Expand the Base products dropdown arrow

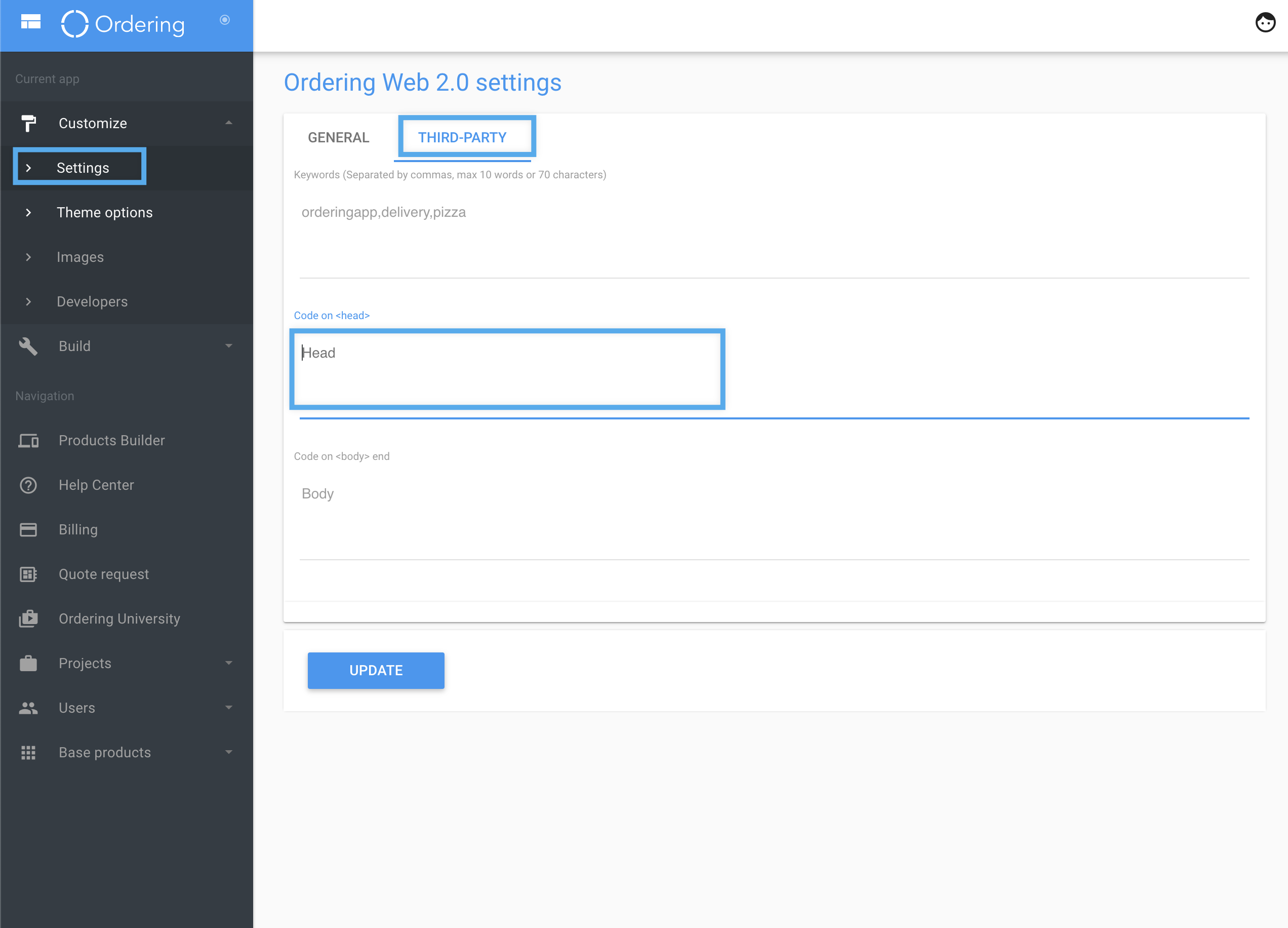[x=229, y=752]
